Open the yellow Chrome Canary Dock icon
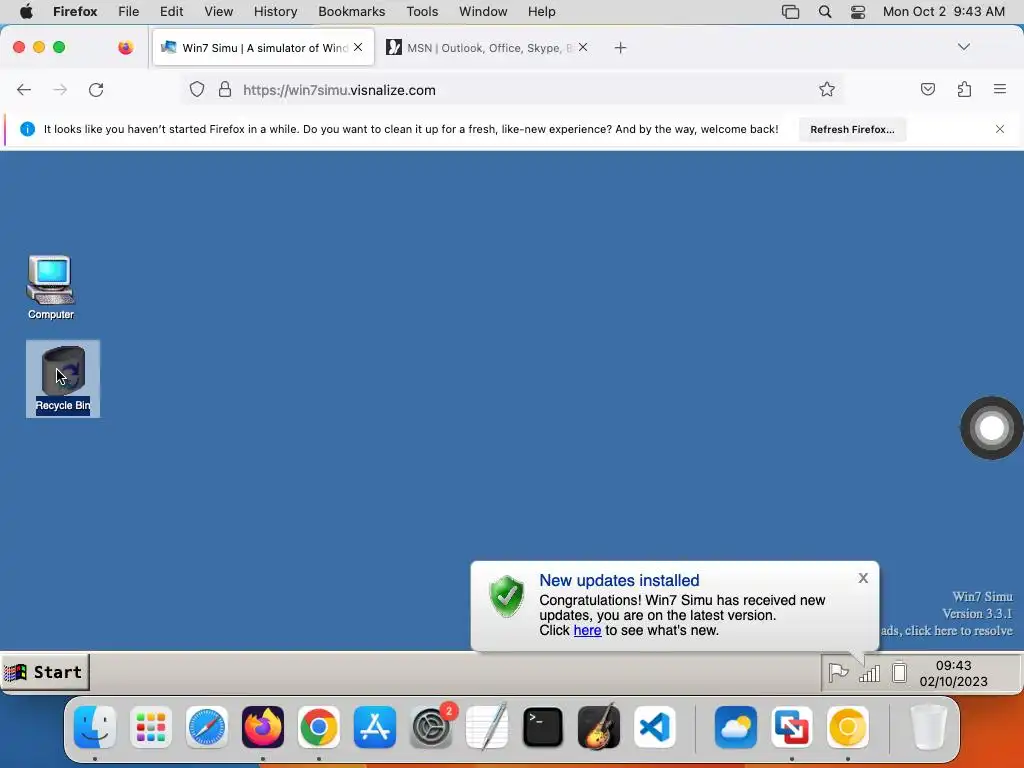 pos(848,727)
